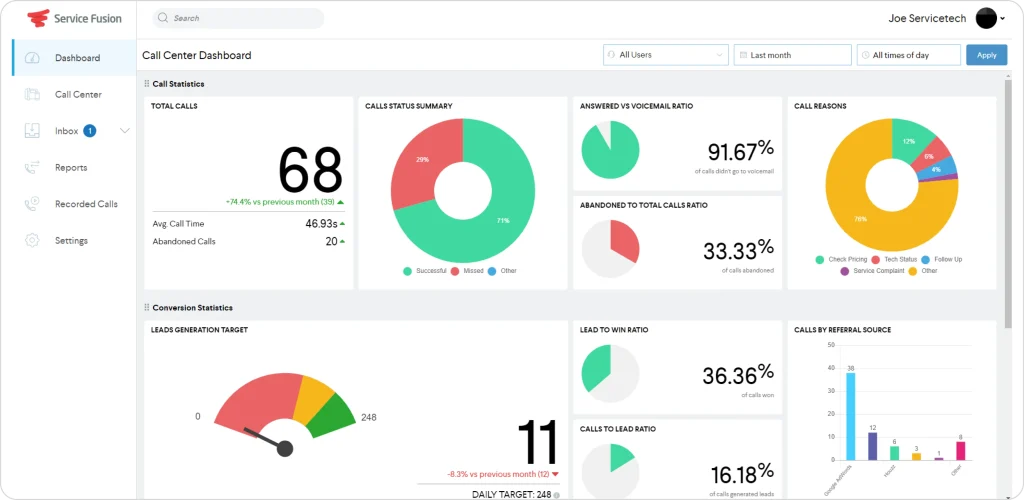The width and height of the screenshot is (1024, 500).
Task: Open the Settings menu item
Action: click(74, 240)
